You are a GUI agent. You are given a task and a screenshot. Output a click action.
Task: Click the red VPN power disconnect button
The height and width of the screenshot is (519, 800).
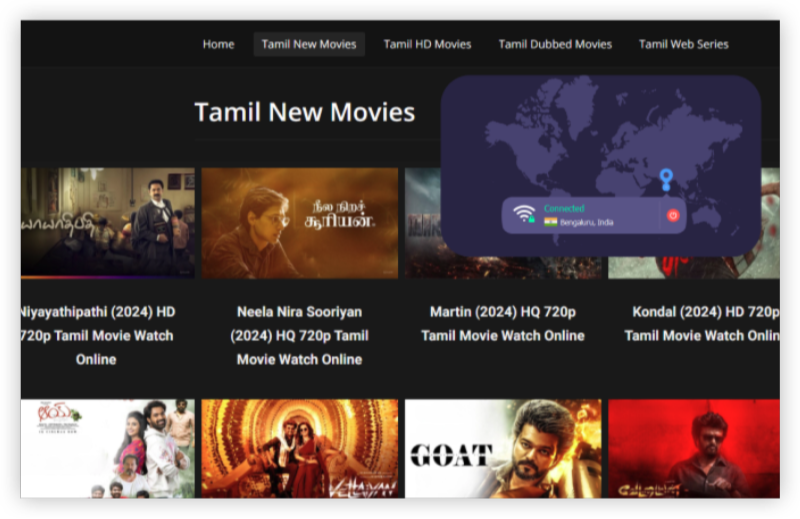[x=673, y=215]
